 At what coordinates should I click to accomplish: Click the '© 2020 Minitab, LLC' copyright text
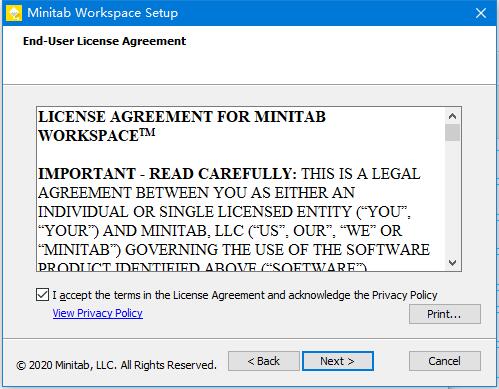click(x=116, y=365)
